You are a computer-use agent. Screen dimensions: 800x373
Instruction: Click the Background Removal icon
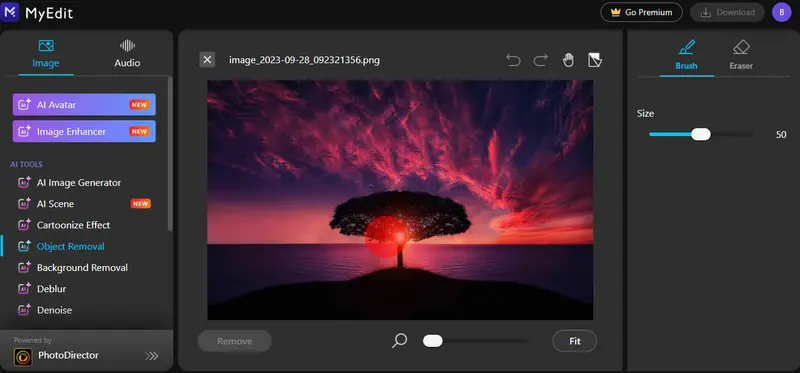(24, 267)
